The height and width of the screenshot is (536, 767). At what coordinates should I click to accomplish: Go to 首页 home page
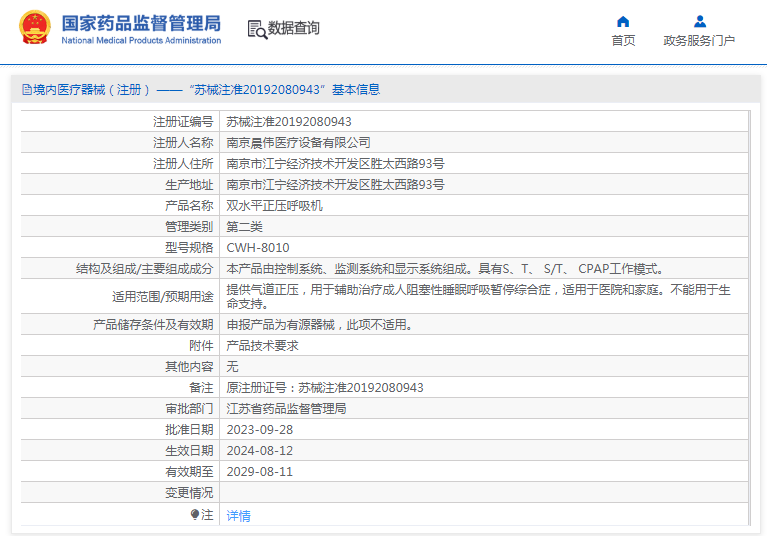point(623,41)
